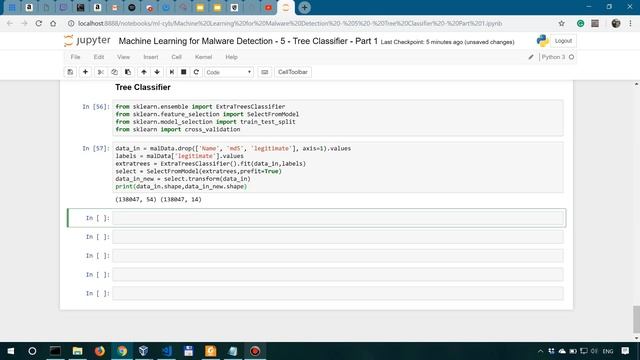The image size is (640, 360).
Task: Paste cell below icon
Action: (128, 72)
